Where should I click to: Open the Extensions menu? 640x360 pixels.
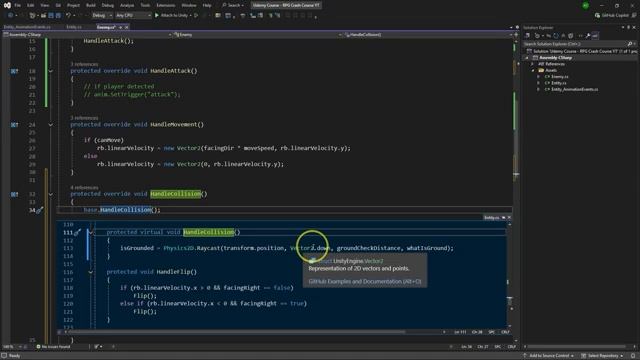pyautogui.click(x=166, y=5)
